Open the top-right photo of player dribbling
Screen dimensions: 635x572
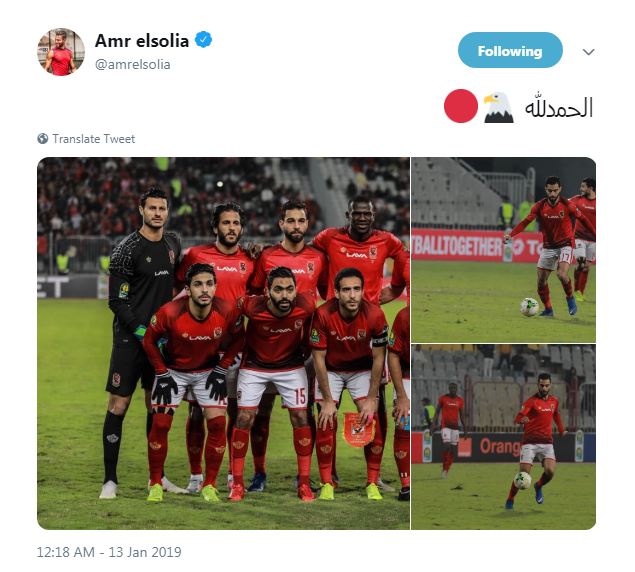[x=503, y=250]
